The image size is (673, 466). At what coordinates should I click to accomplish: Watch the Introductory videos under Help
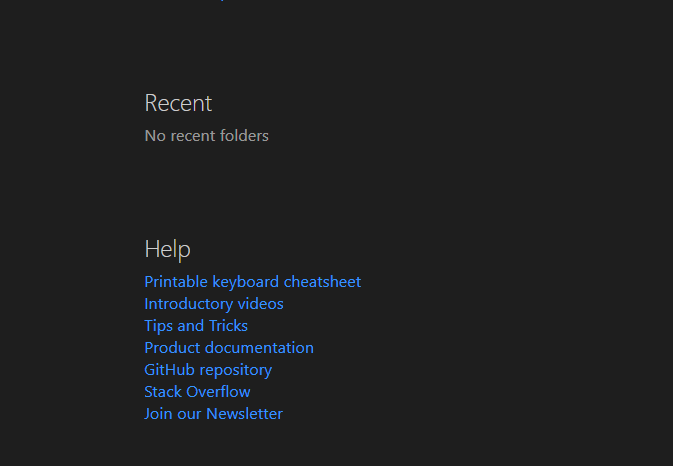point(214,304)
